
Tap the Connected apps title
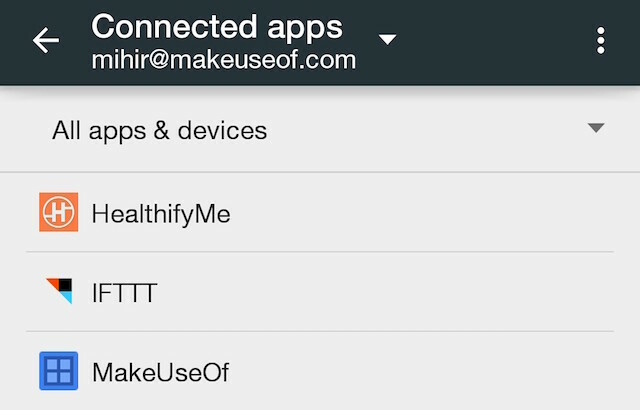217,27
